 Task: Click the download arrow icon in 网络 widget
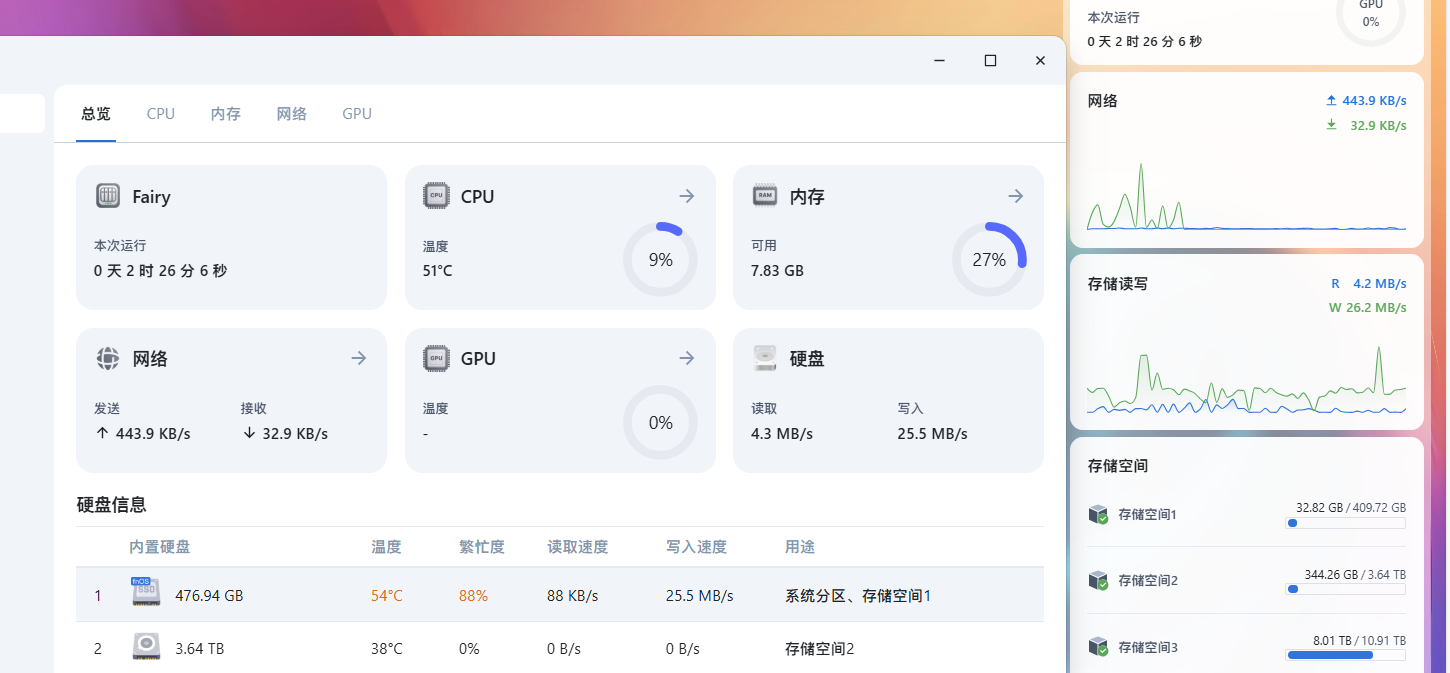[x=1331, y=125]
